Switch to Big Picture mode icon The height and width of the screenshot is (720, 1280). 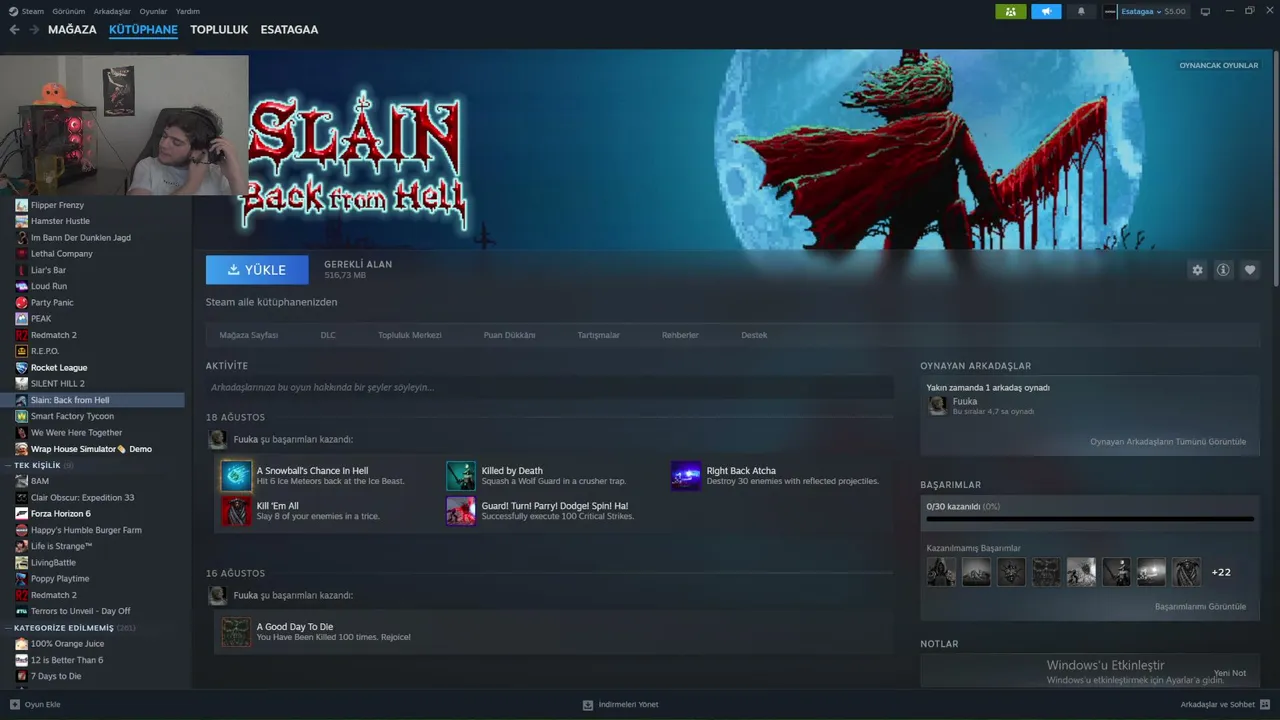click(1205, 12)
